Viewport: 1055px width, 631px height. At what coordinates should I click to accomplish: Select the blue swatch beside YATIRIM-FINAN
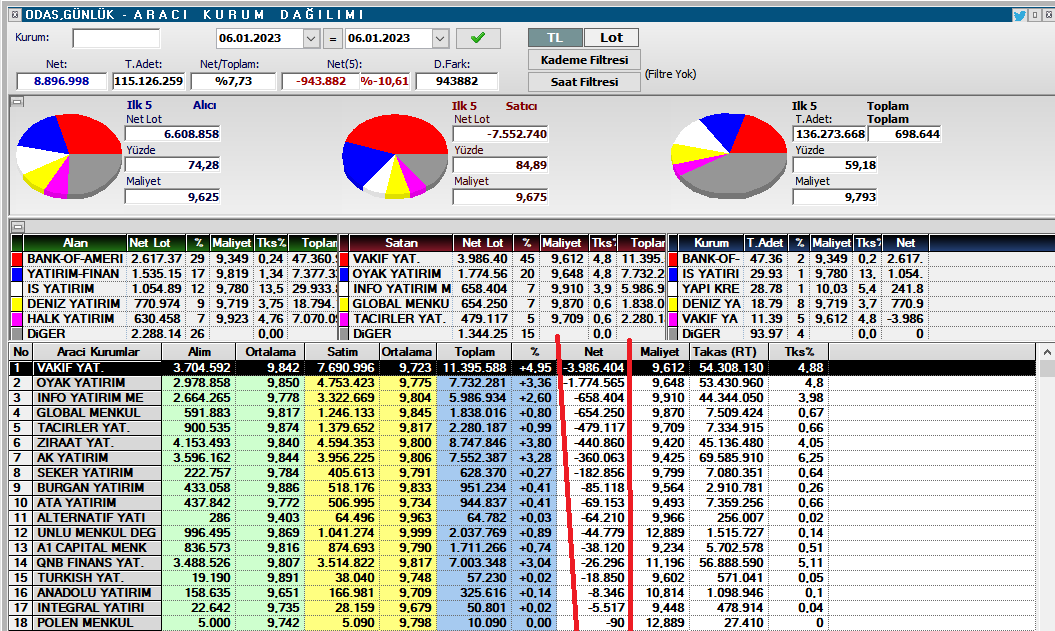(x=17, y=274)
